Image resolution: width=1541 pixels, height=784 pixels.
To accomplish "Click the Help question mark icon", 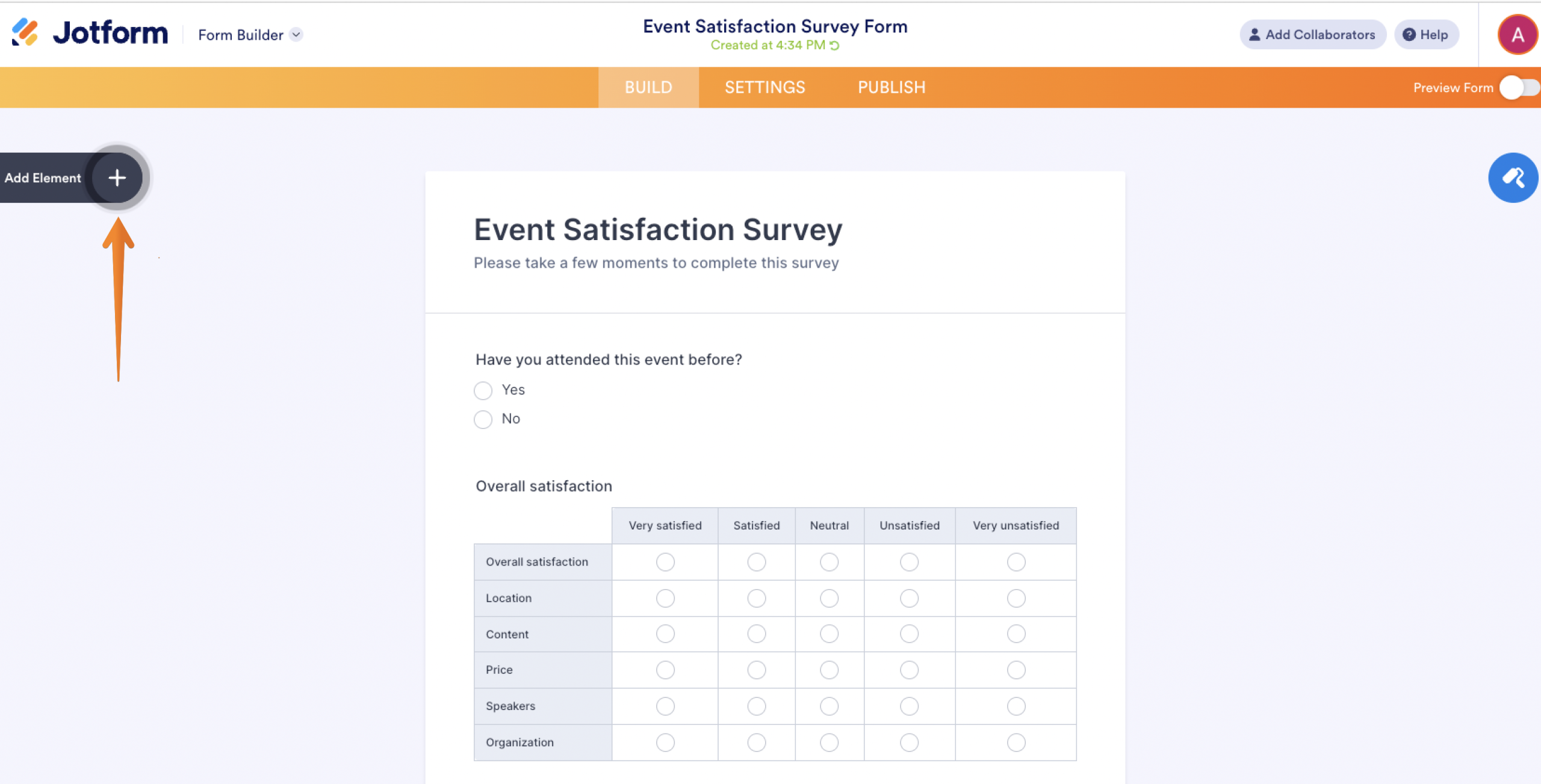I will tap(1409, 34).
